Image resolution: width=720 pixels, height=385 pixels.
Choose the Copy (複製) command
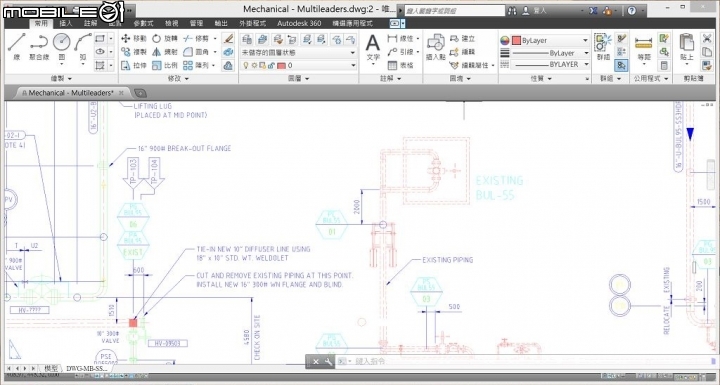134,52
